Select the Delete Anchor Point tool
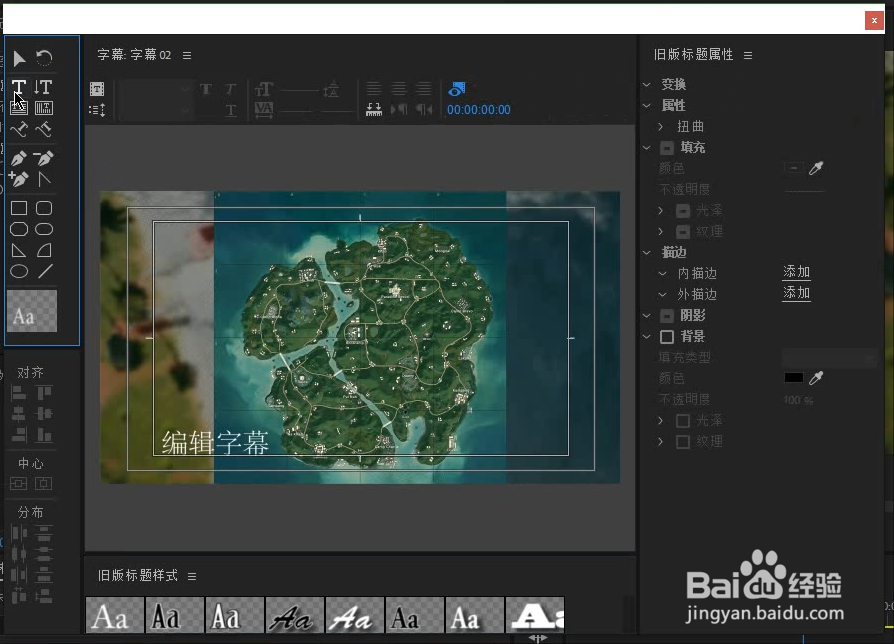Image resolution: width=894 pixels, height=644 pixels. pos(44,158)
